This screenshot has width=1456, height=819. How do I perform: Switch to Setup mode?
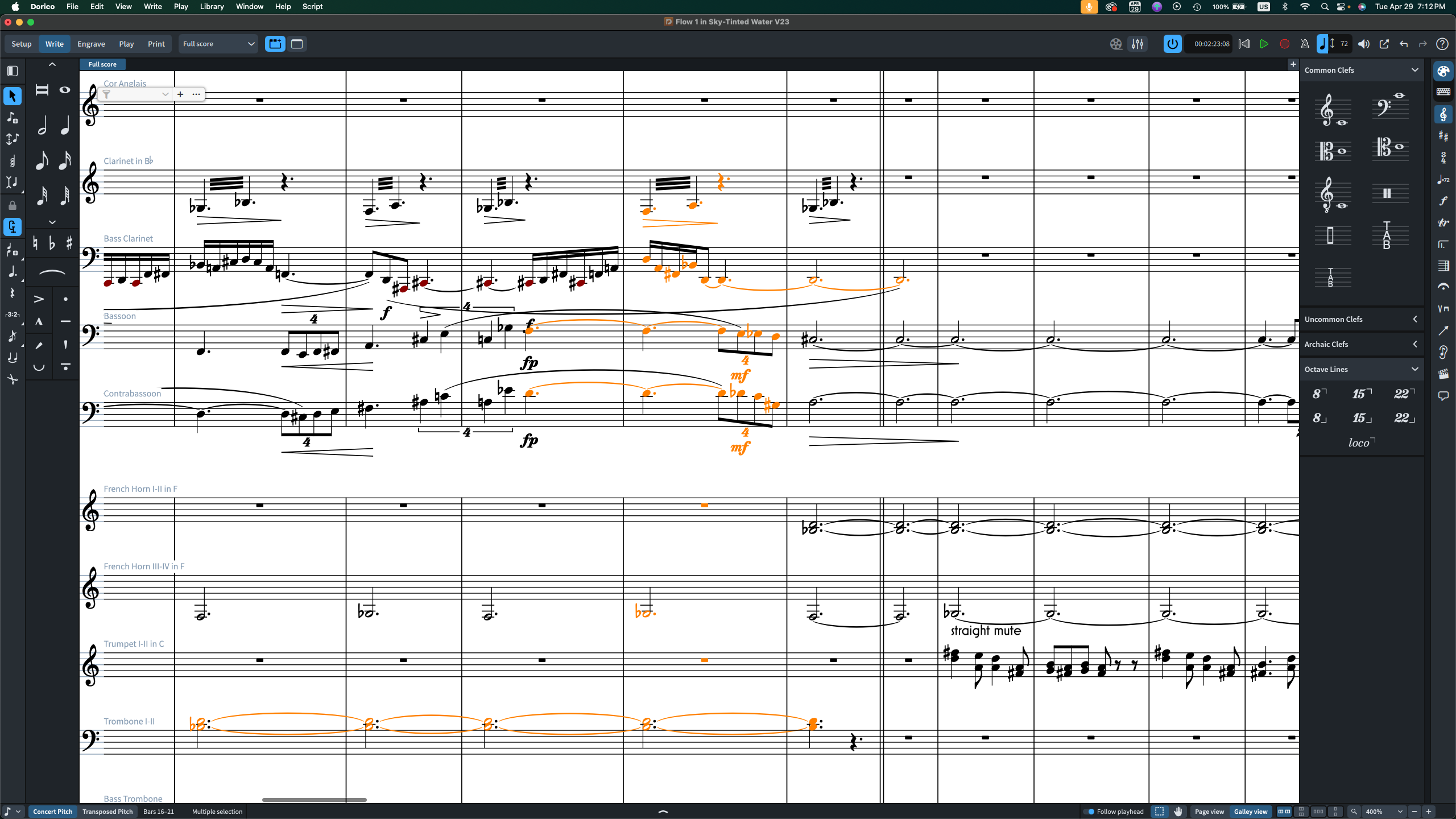pos(22,44)
